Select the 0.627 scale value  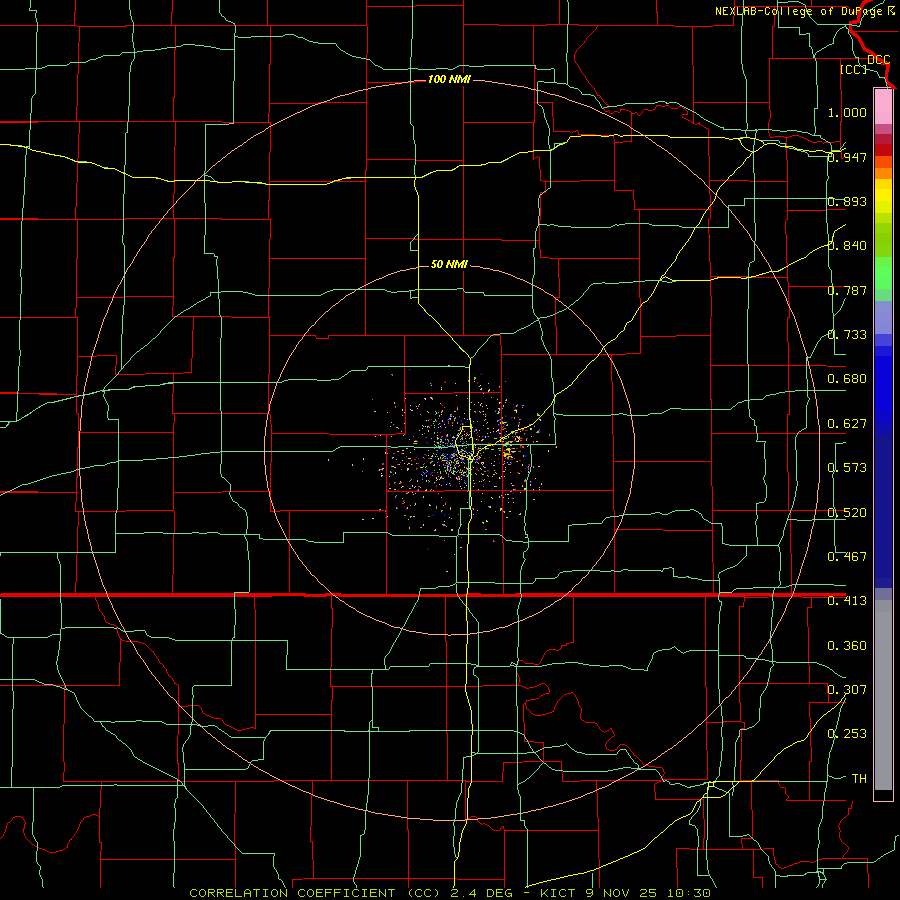[x=847, y=424]
